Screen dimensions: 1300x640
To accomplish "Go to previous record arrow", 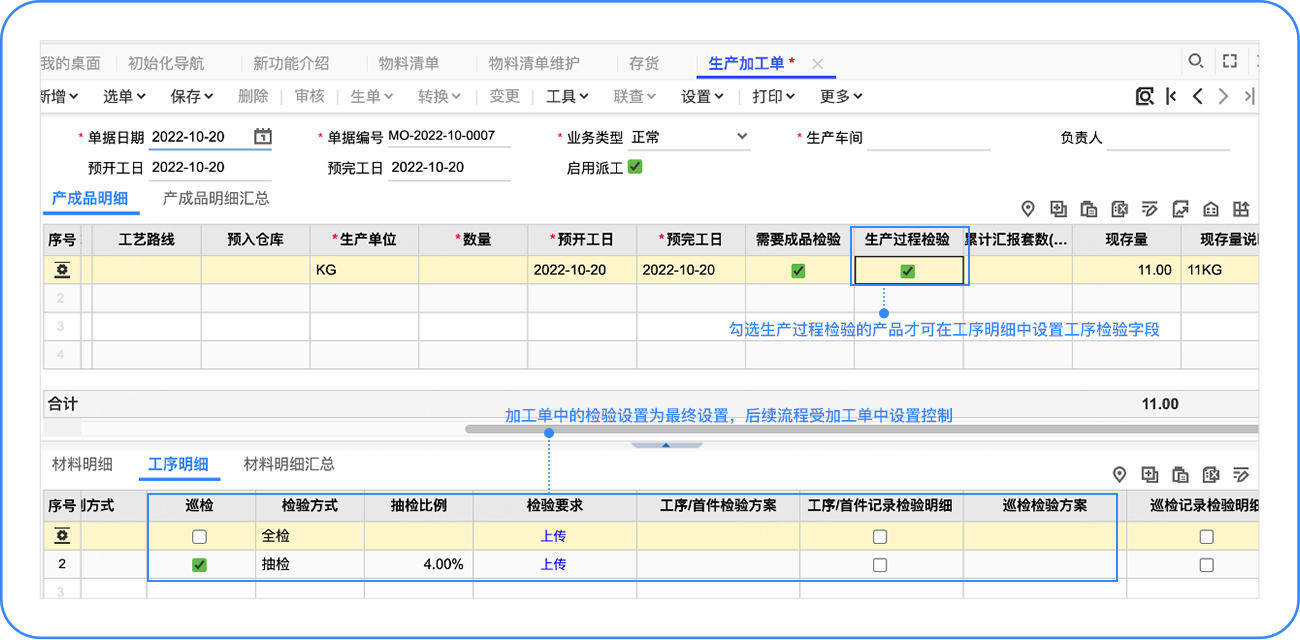I will point(1197,96).
